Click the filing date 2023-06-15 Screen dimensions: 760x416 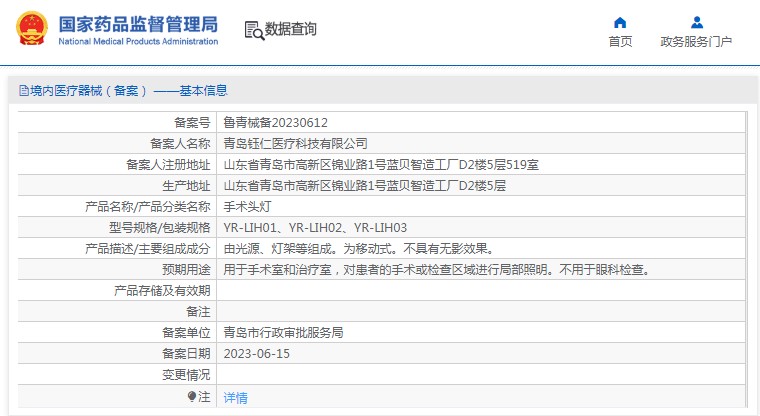click(256, 354)
